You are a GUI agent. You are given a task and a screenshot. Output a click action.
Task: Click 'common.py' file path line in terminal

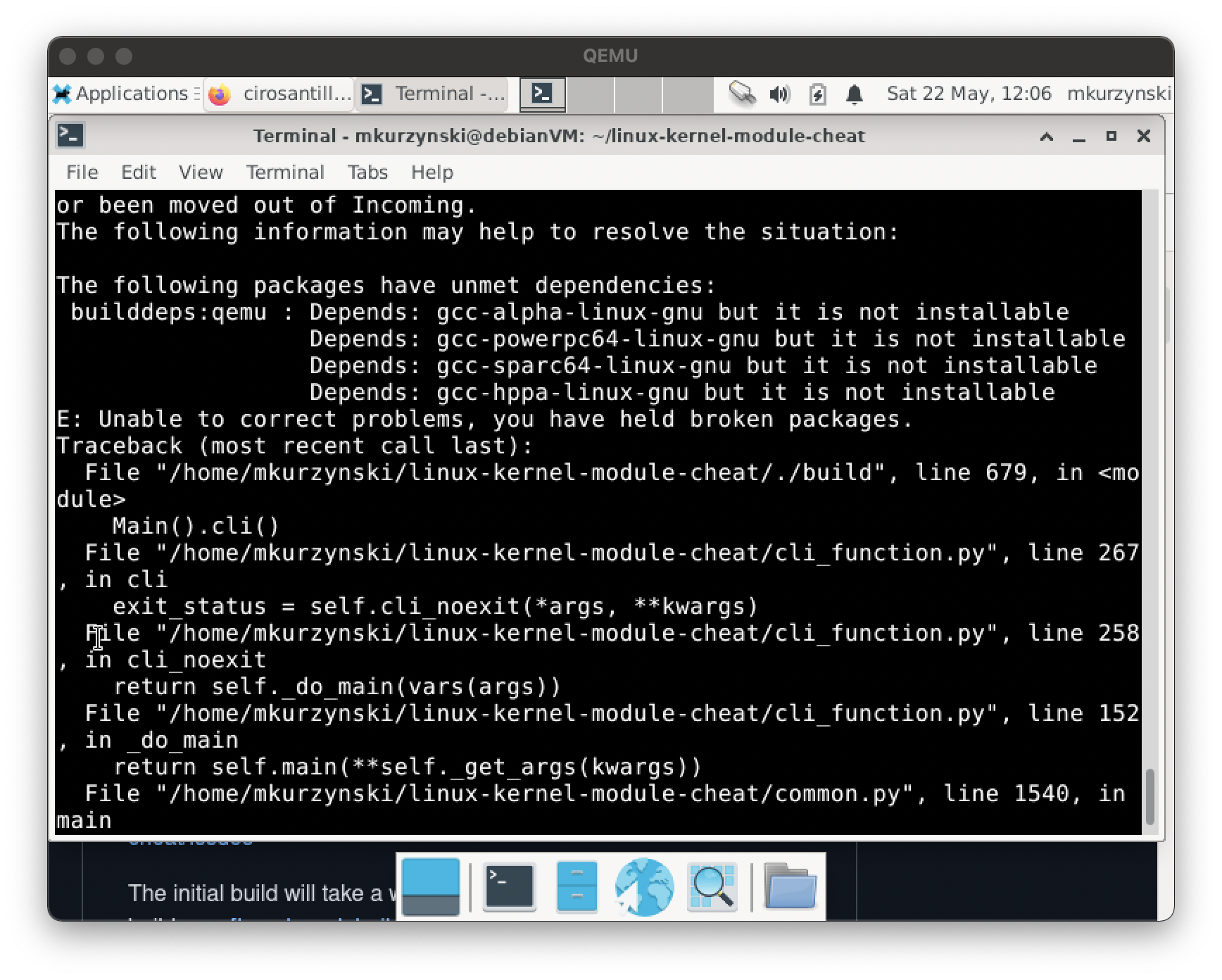[x=605, y=793]
